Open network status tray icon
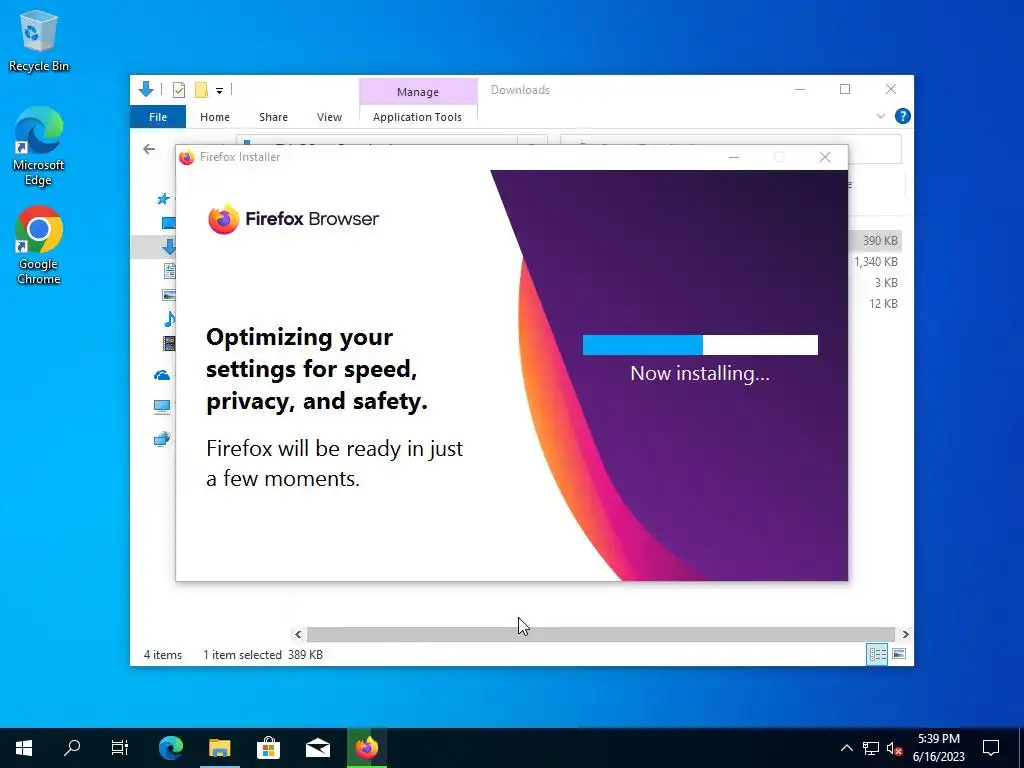The height and width of the screenshot is (768, 1024). 871,748
